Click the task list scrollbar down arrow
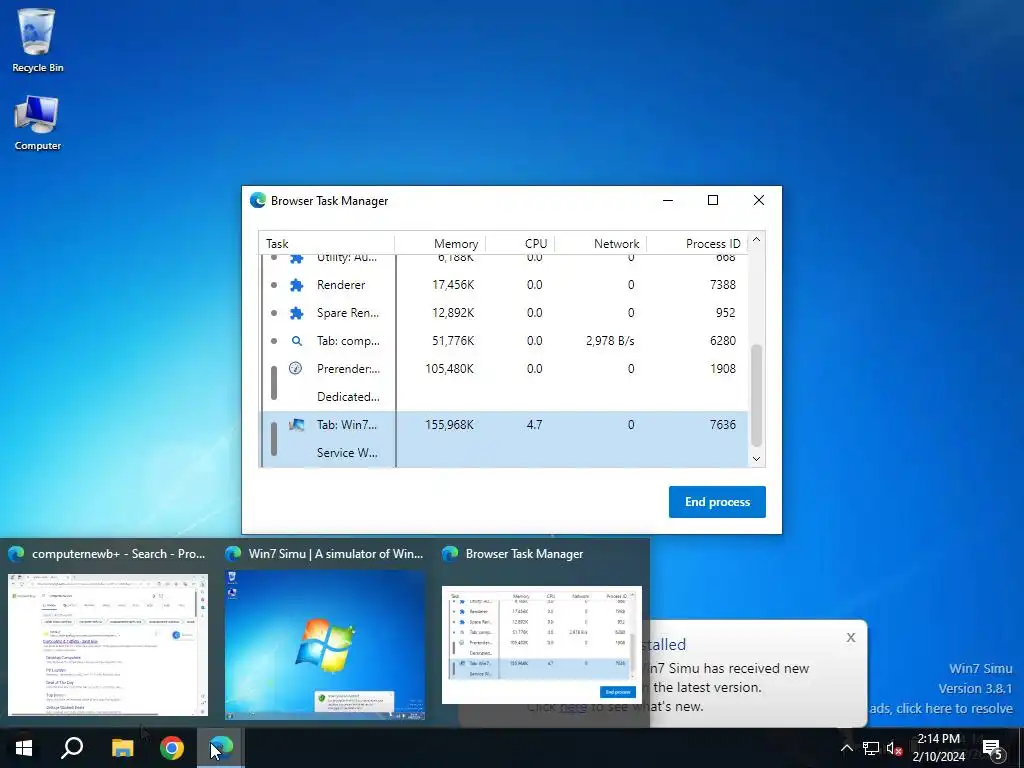1024x768 pixels. tap(756, 458)
